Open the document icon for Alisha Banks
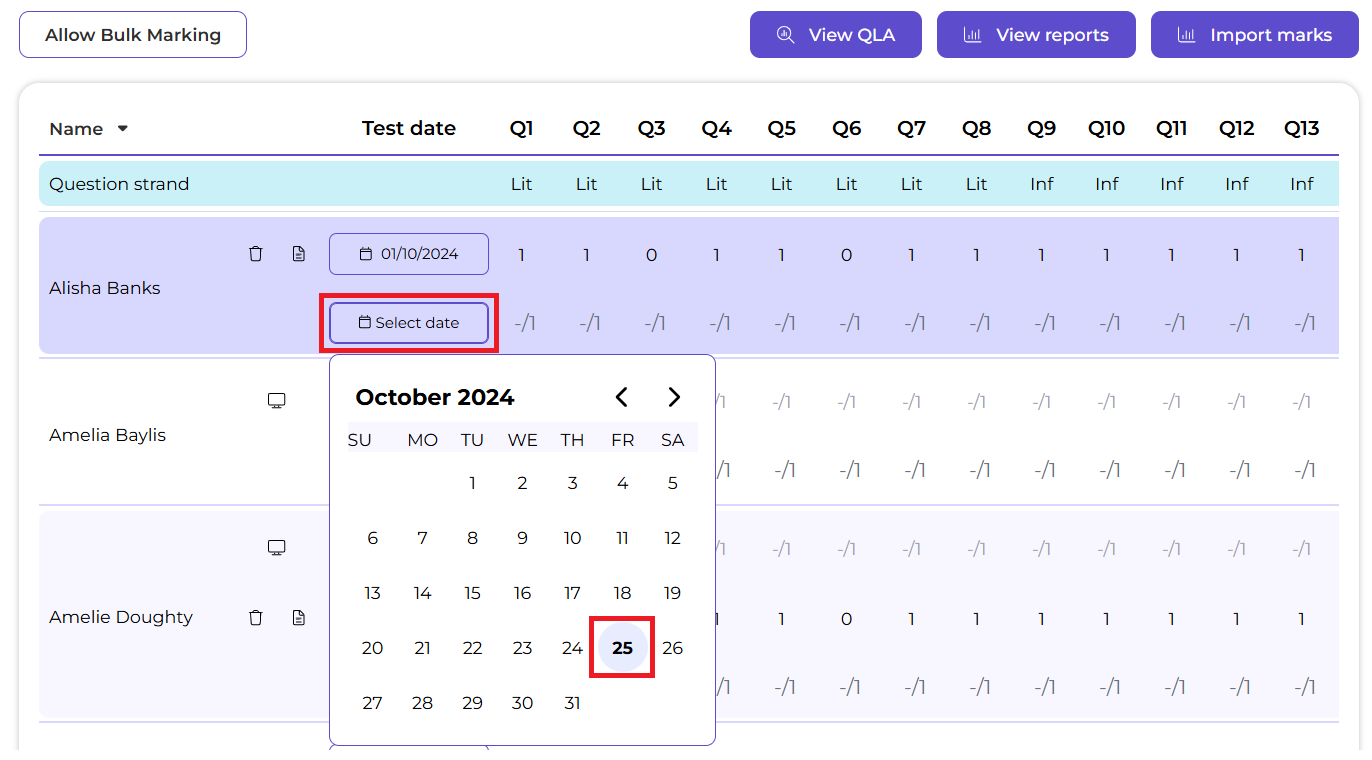 [x=298, y=253]
